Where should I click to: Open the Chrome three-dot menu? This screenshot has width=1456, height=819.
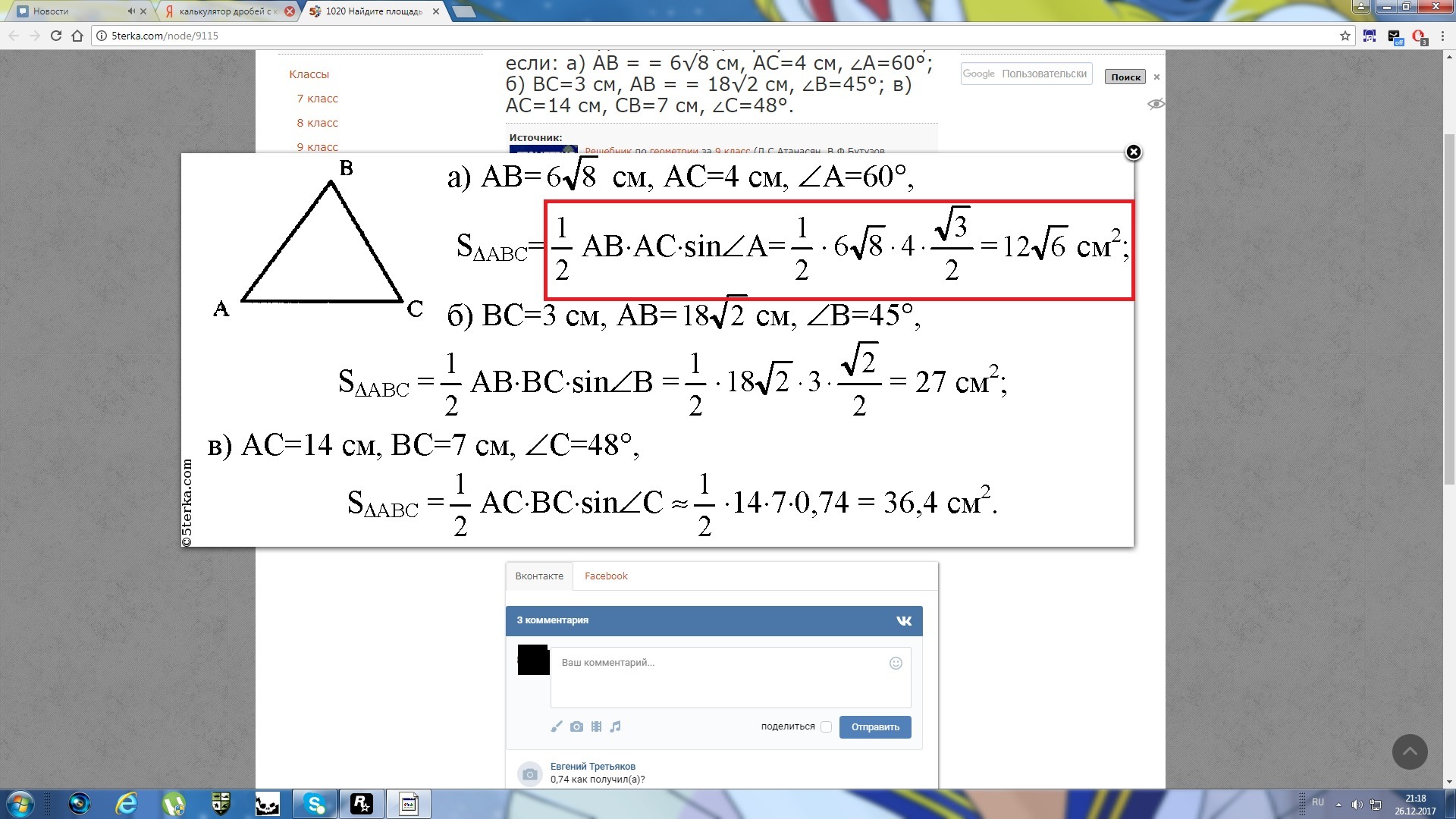(1442, 36)
